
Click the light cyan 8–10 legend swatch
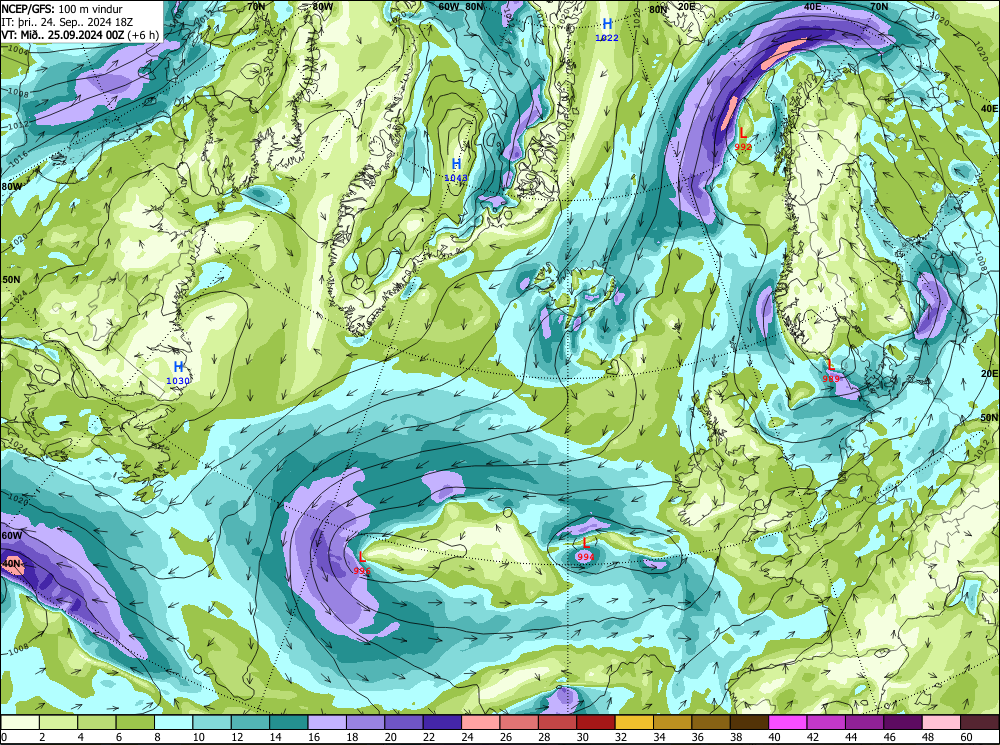173,722
